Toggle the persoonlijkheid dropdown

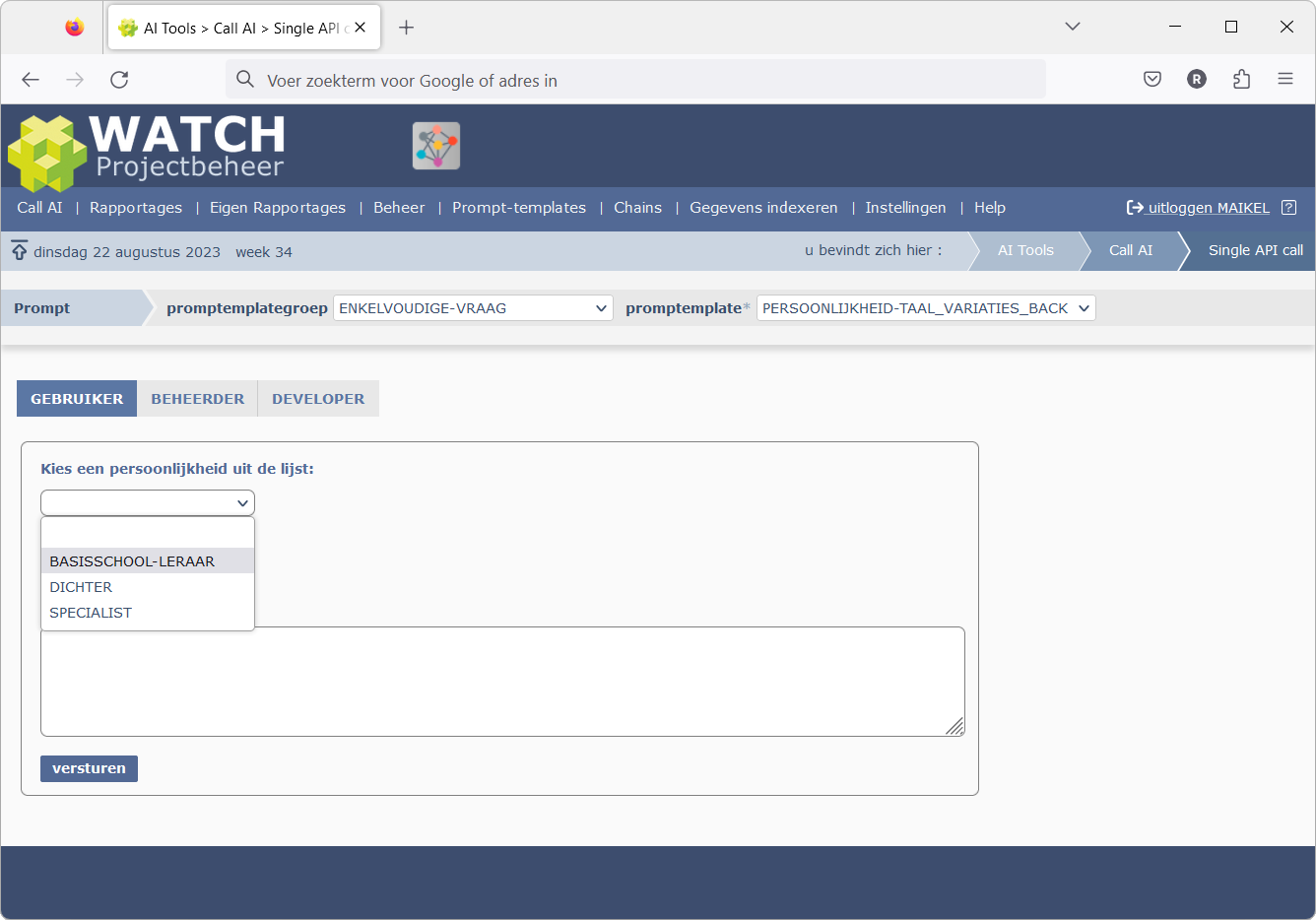pos(148,502)
